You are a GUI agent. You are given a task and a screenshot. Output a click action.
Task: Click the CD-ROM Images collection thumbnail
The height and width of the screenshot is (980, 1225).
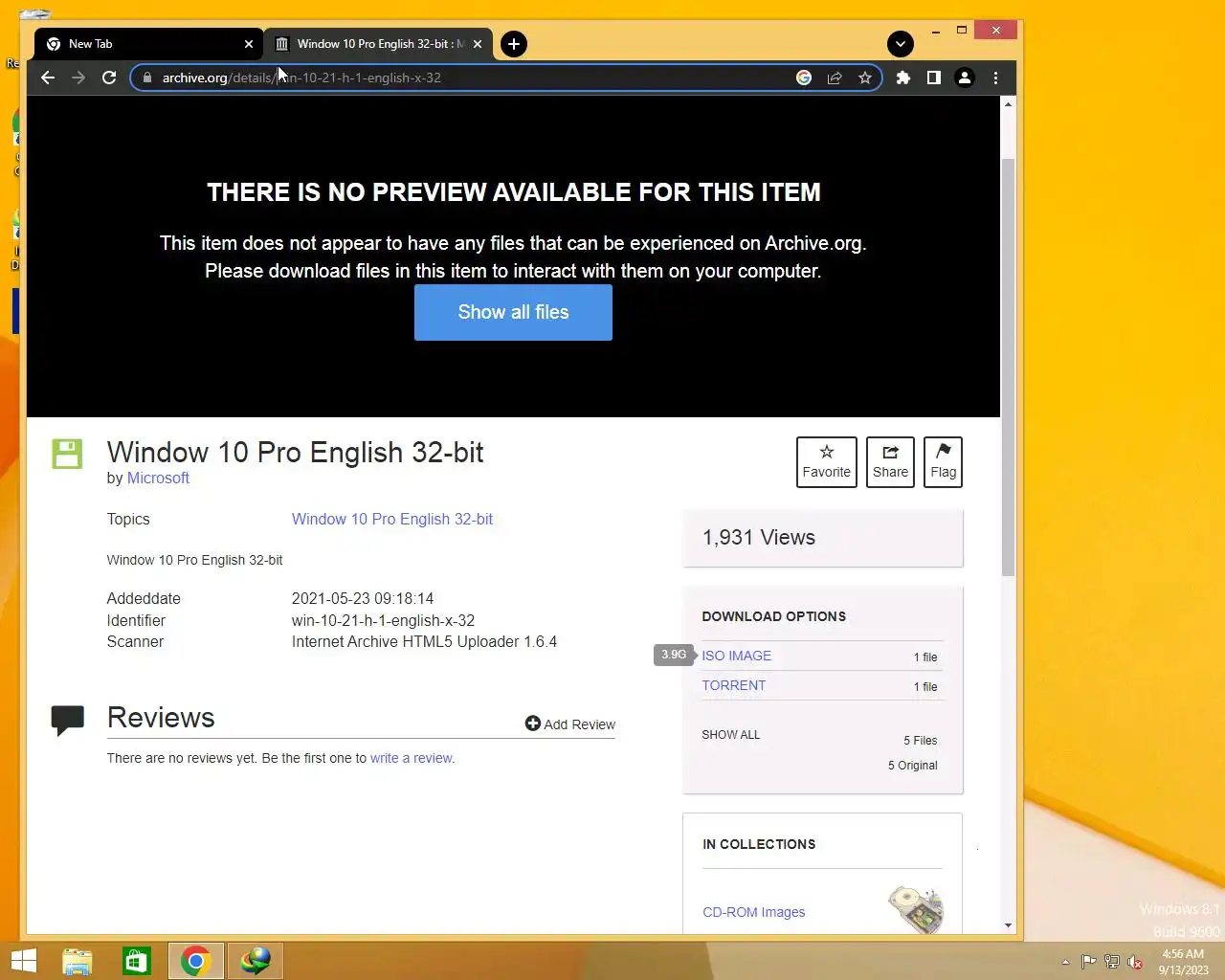pos(916,909)
